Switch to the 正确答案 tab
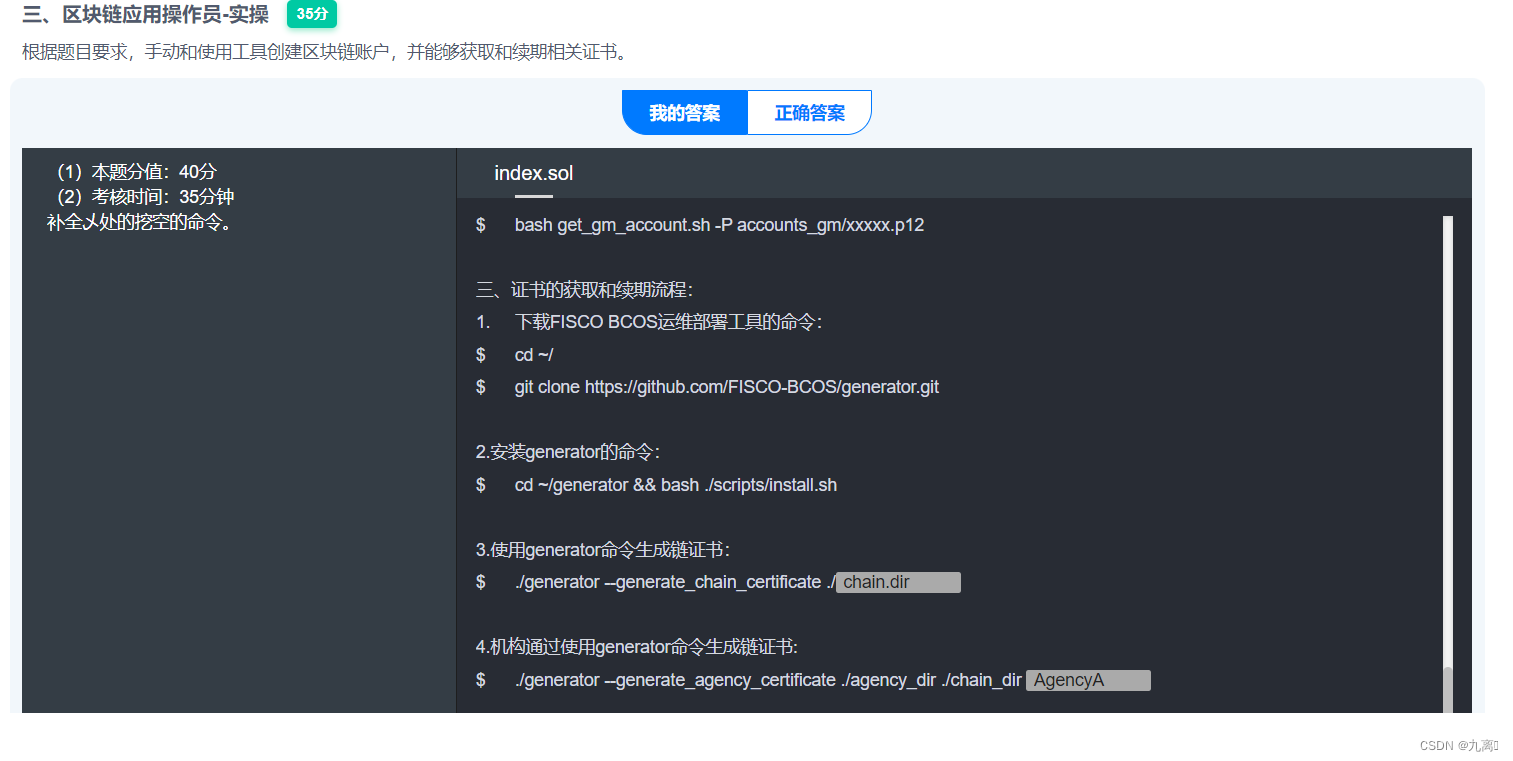This screenshot has height=761, width=1513. (810, 113)
